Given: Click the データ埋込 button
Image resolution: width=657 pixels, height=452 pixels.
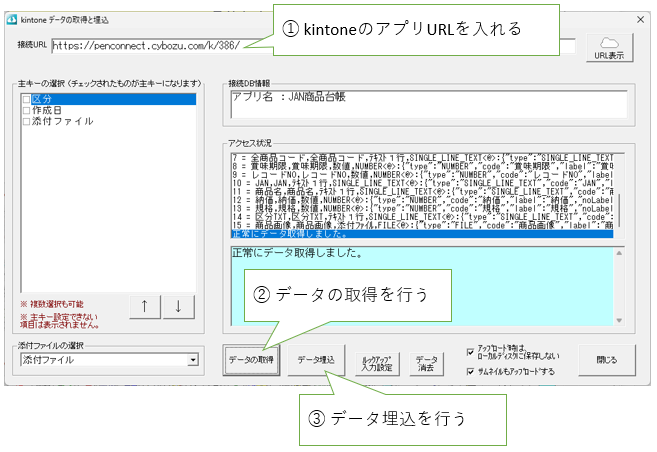Looking at the screenshot, I should click(316, 360).
